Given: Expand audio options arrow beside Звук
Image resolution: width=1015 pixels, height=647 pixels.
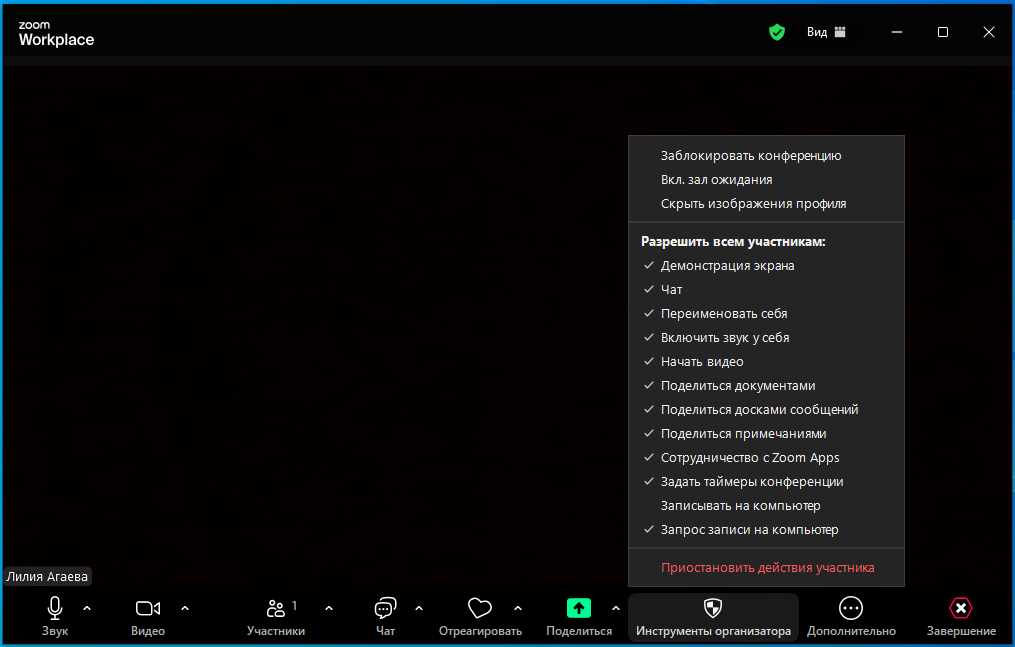Looking at the screenshot, I should (x=87, y=609).
